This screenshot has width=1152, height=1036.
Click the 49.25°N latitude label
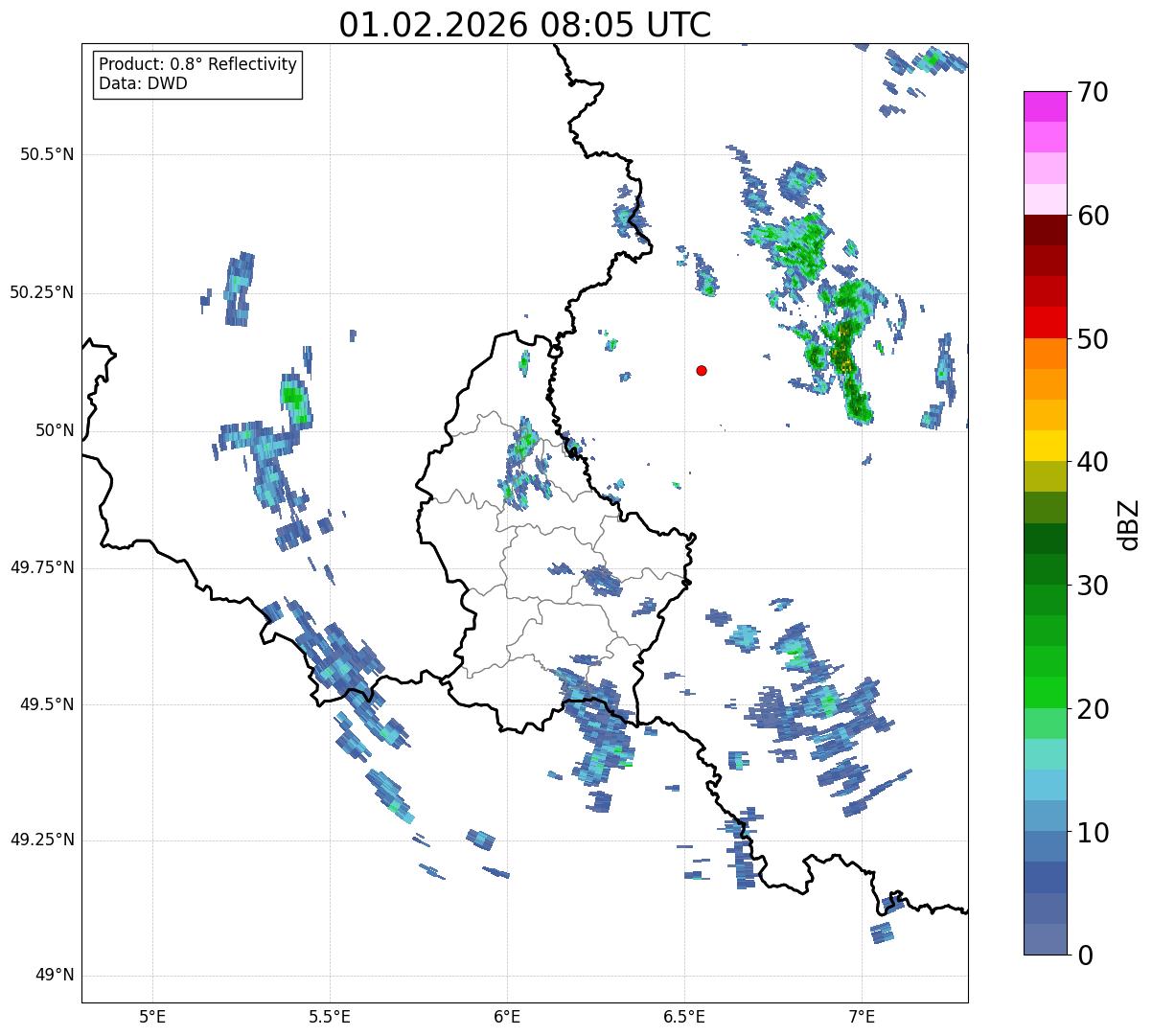click(x=41, y=840)
